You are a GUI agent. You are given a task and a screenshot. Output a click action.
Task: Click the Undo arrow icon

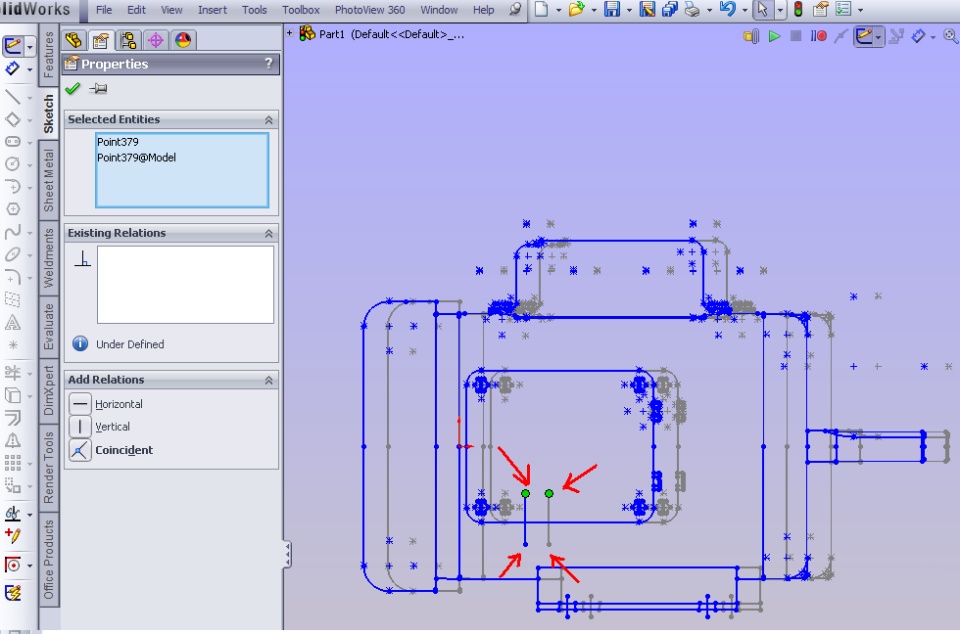click(x=727, y=9)
